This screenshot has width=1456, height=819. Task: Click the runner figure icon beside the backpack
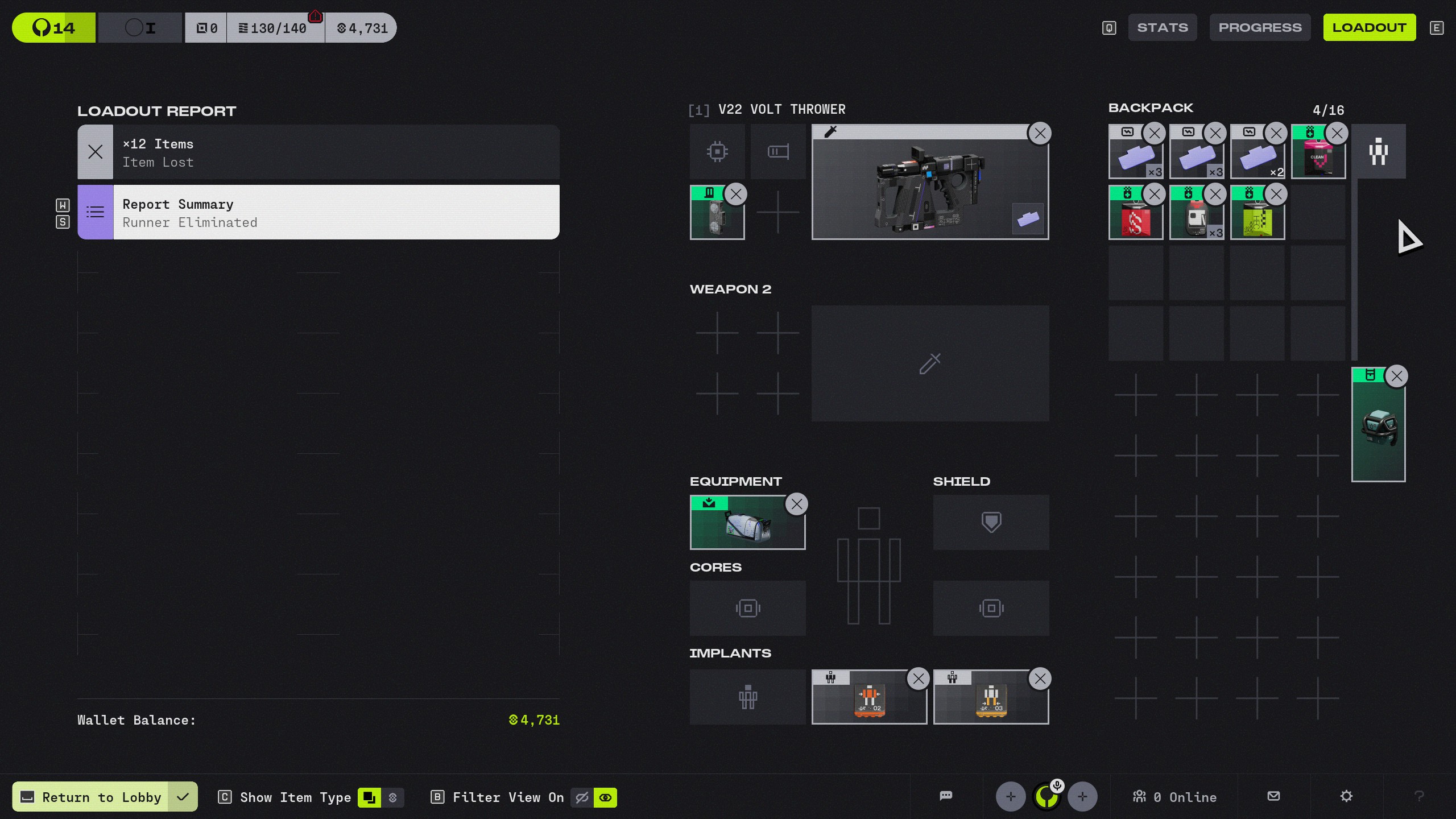[x=1378, y=152]
